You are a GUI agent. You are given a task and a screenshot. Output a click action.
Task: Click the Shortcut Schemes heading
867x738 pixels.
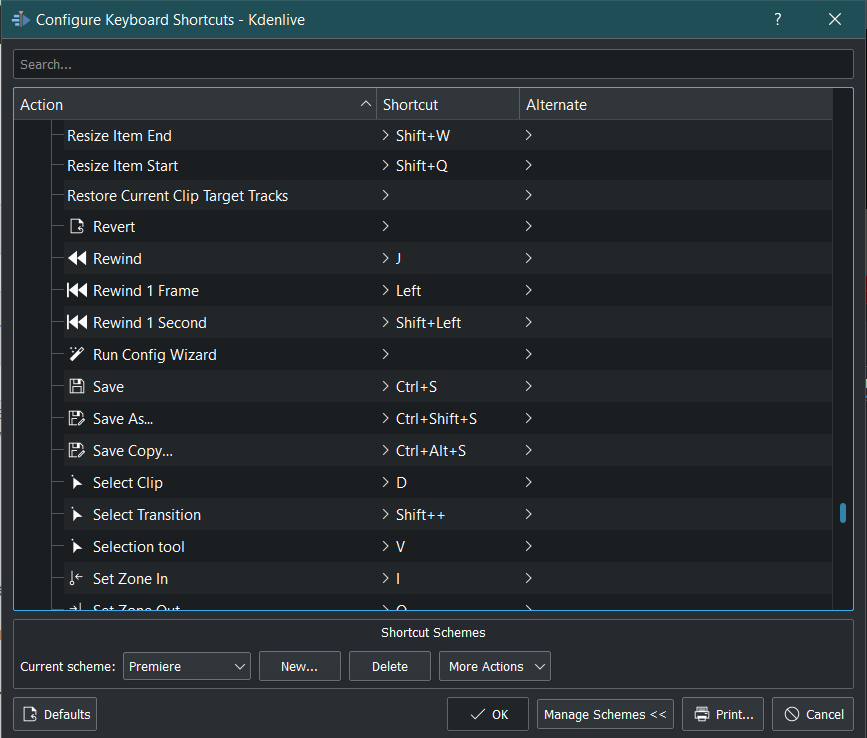pos(433,632)
